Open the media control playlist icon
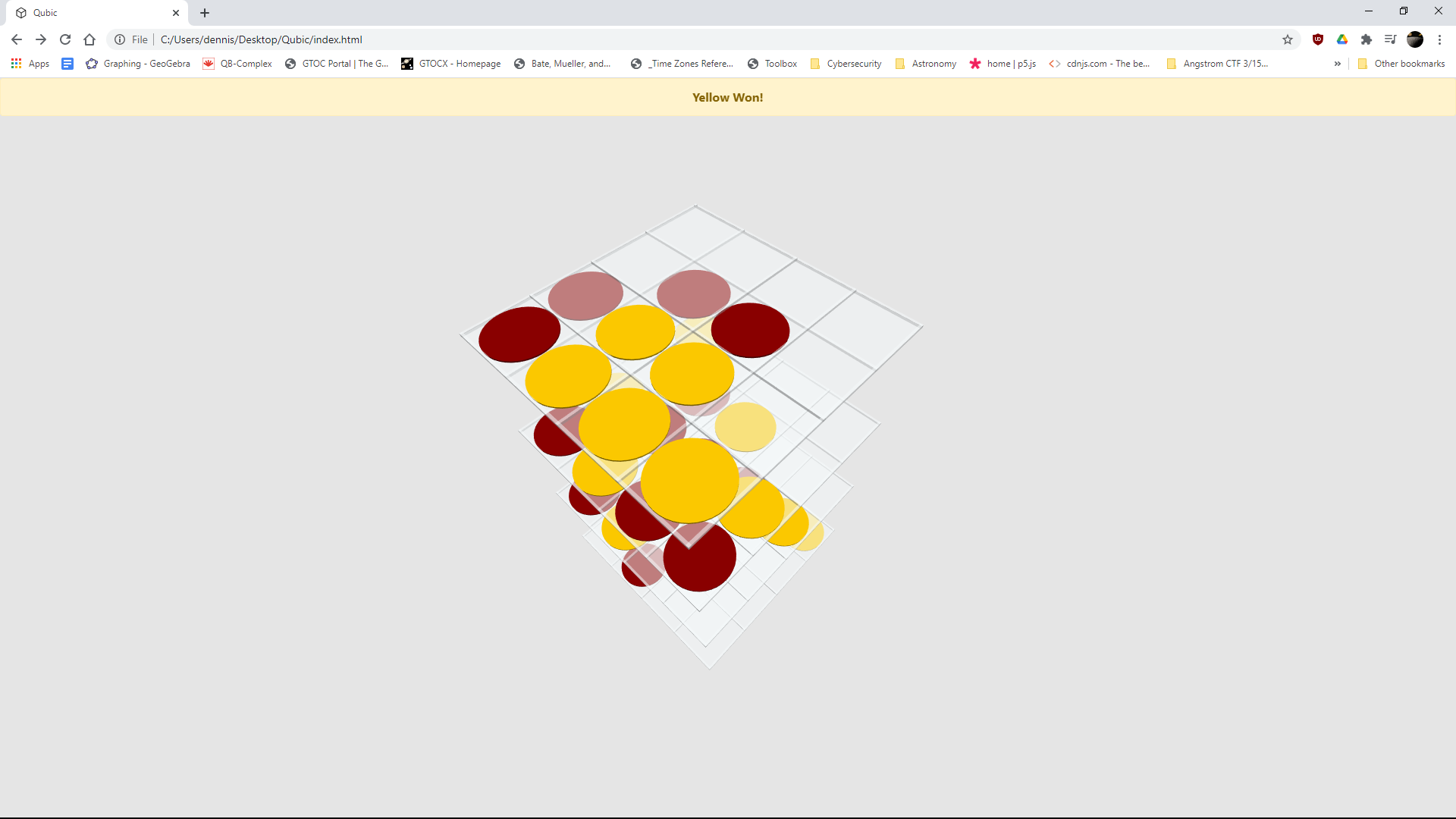1456x819 pixels. (1390, 39)
